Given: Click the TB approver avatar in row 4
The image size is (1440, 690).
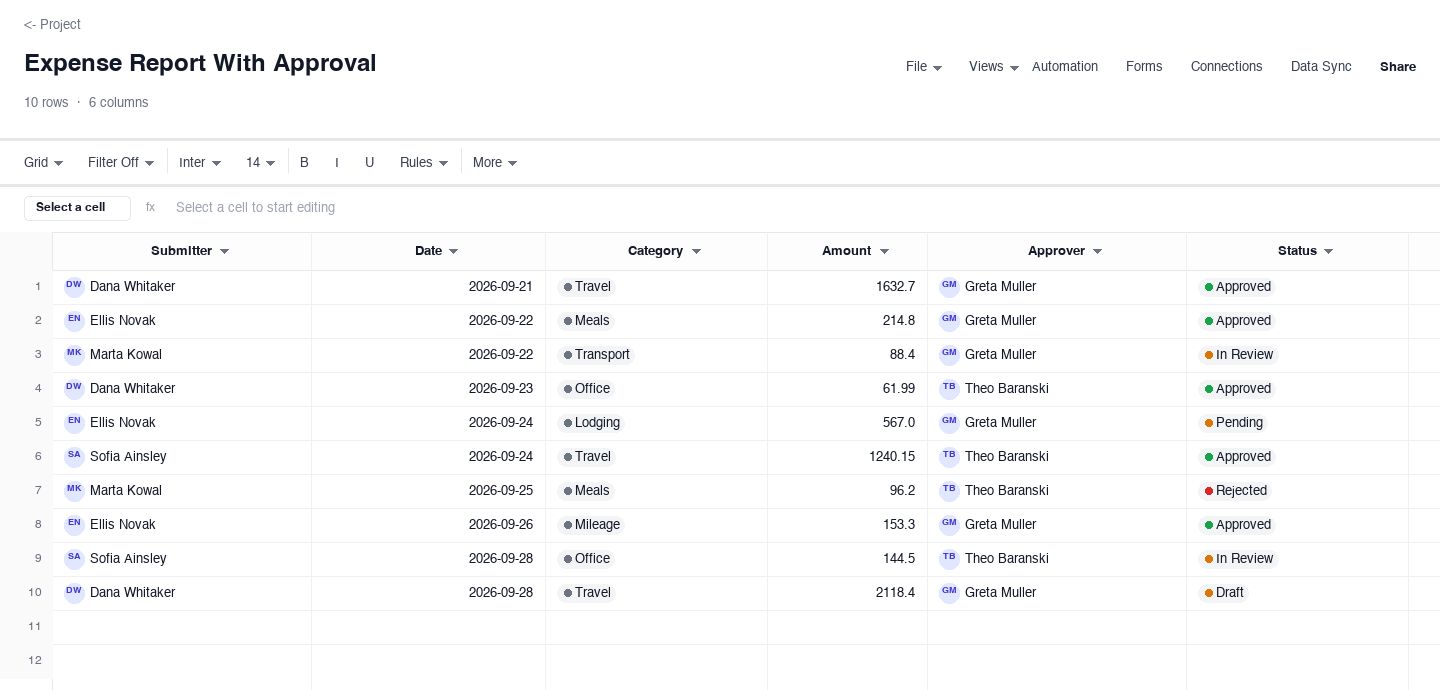Looking at the screenshot, I should coord(949,389).
